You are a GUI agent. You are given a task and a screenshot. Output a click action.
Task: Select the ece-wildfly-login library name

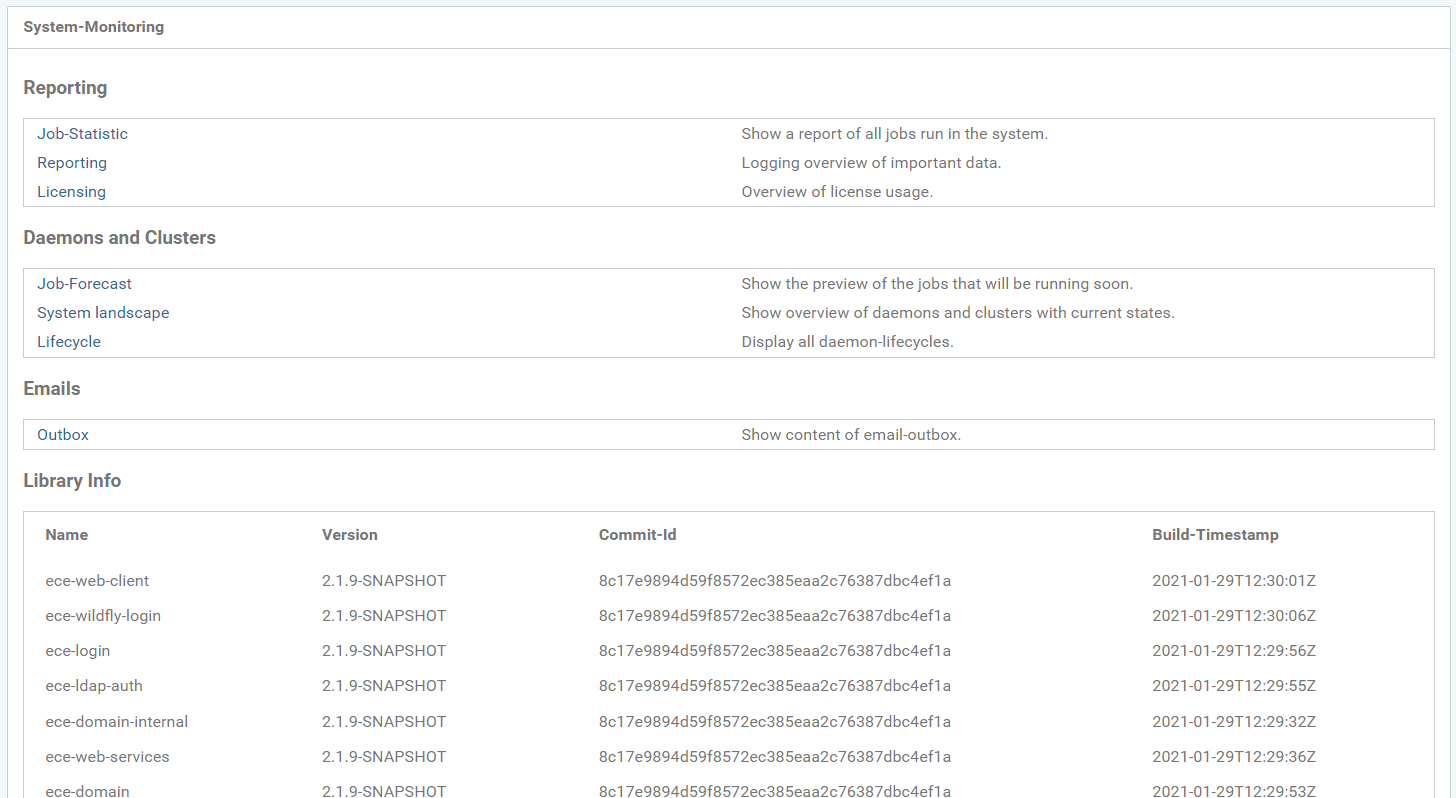coord(103,616)
